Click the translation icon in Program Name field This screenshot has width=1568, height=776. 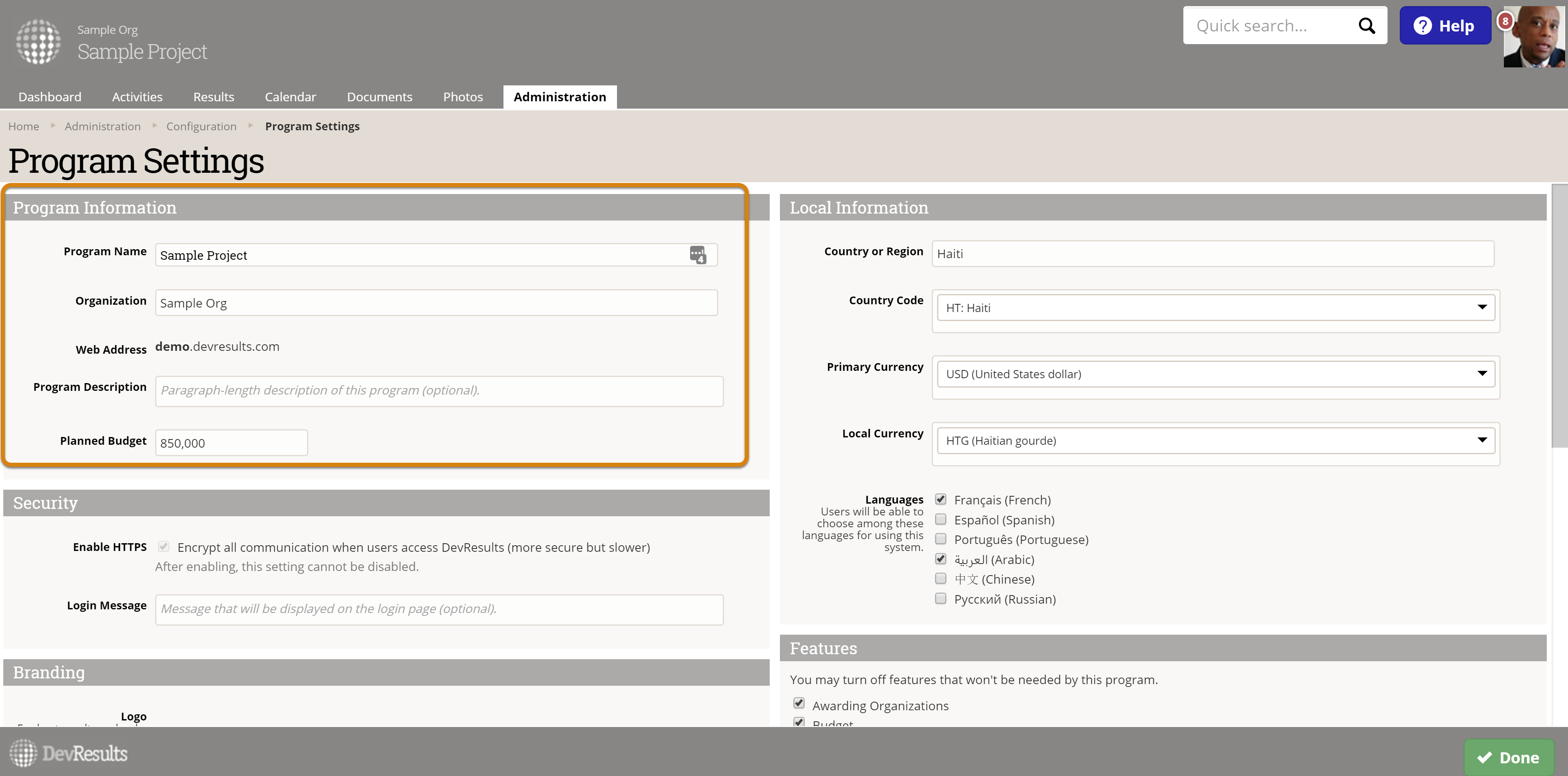(x=697, y=254)
